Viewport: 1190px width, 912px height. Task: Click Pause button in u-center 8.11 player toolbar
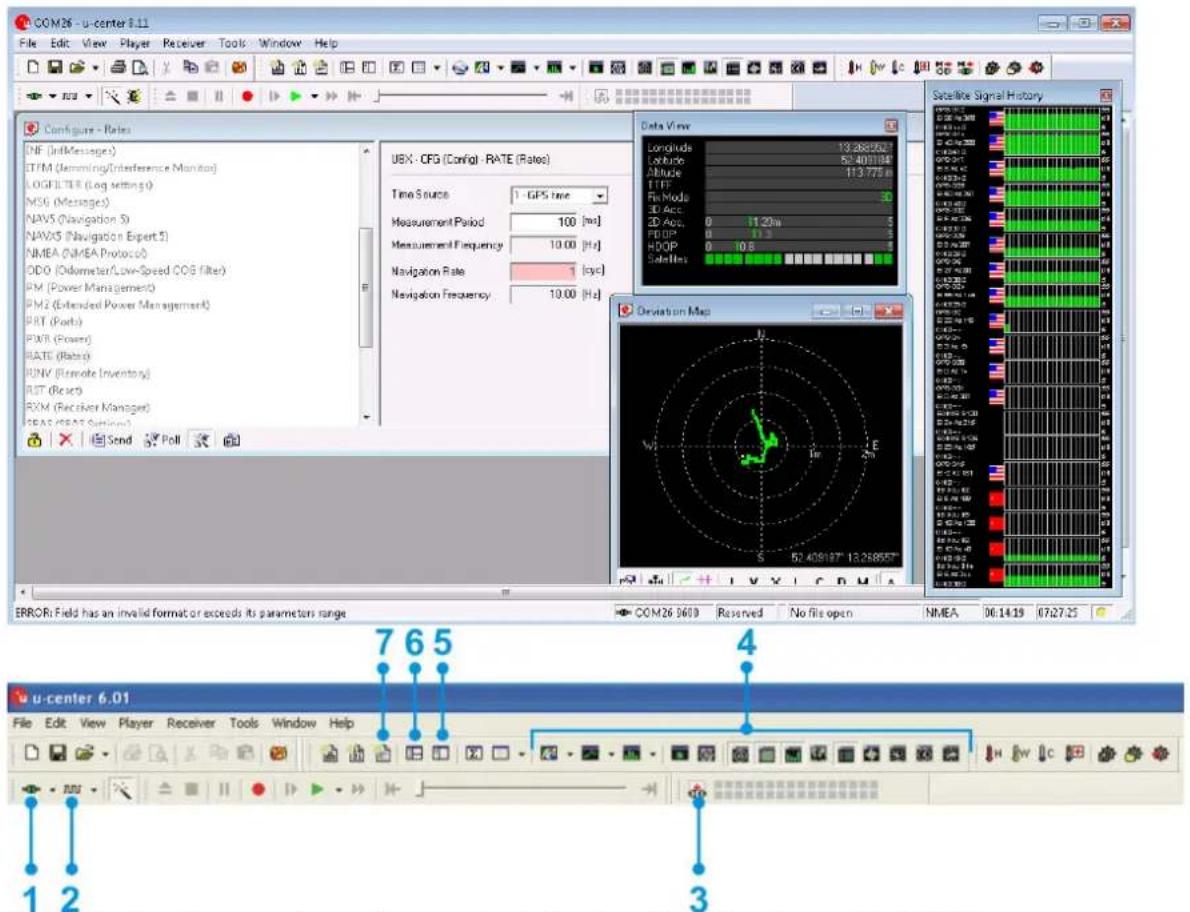tap(218, 96)
